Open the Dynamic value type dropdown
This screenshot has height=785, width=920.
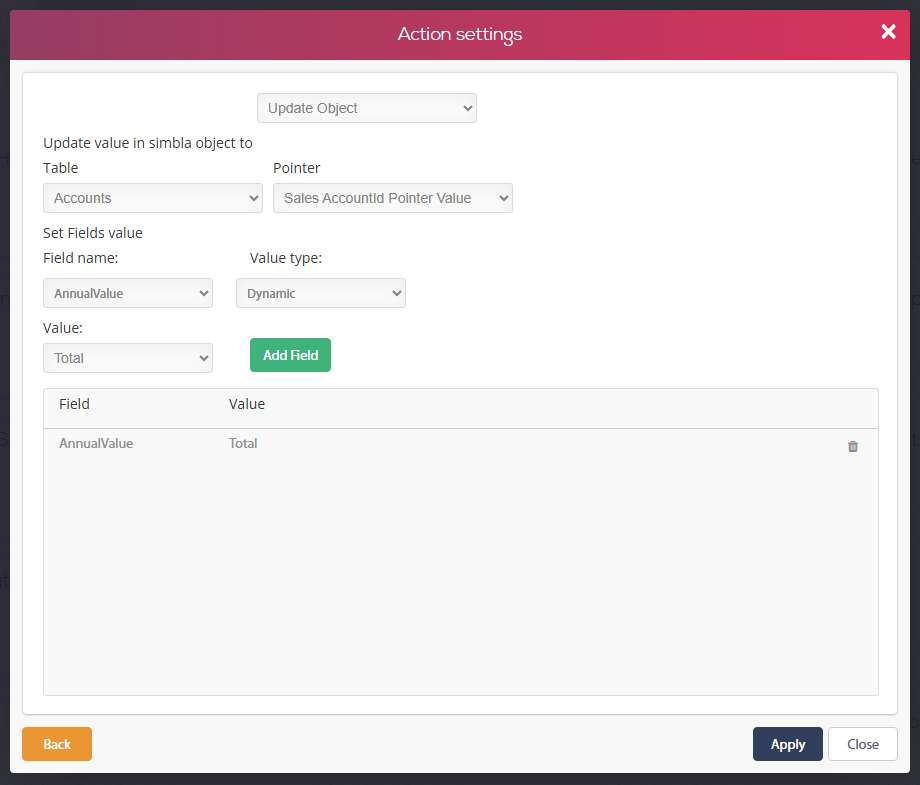tap(320, 293)
